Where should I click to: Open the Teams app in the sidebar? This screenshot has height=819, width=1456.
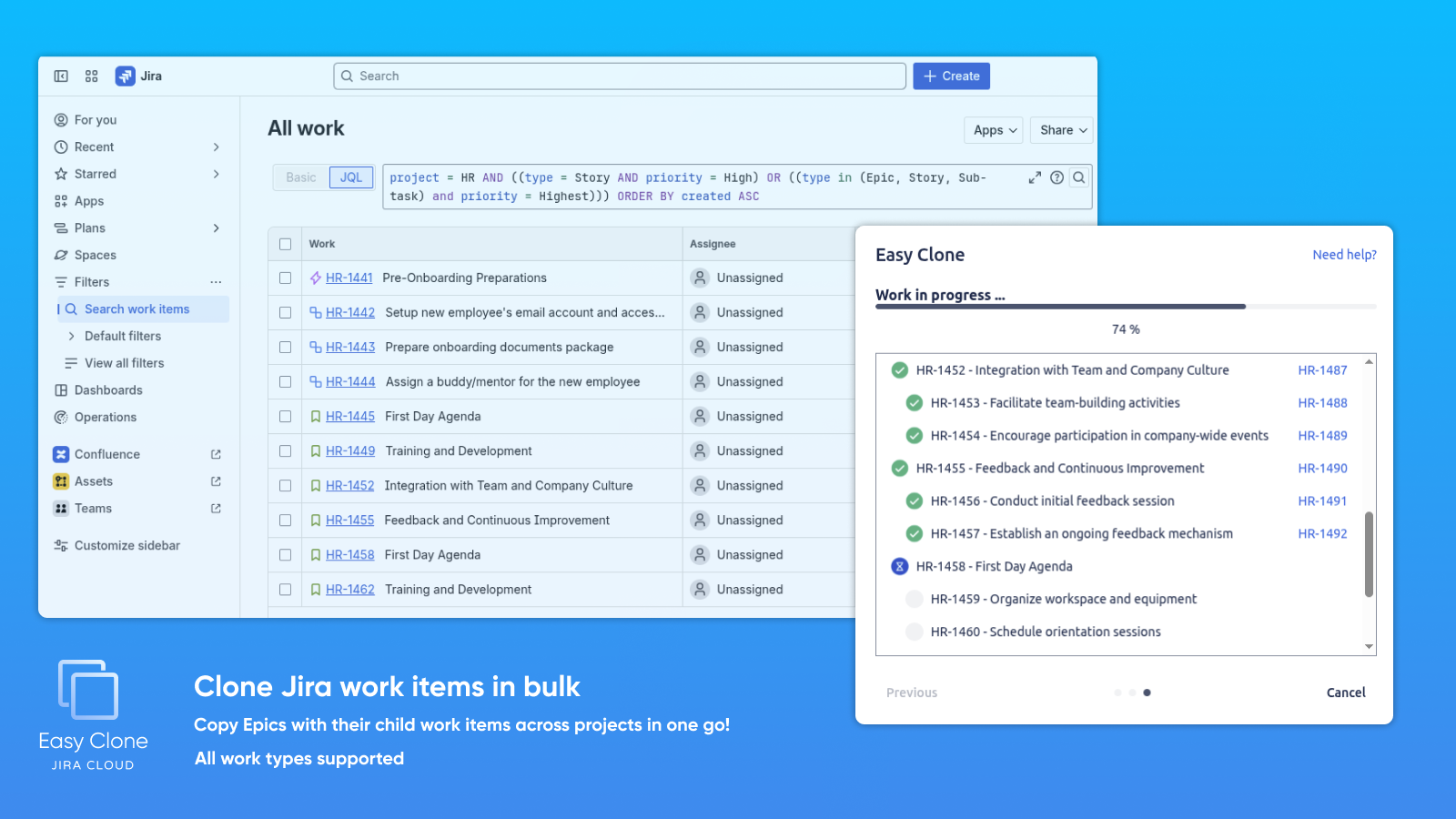pos(94,508)
